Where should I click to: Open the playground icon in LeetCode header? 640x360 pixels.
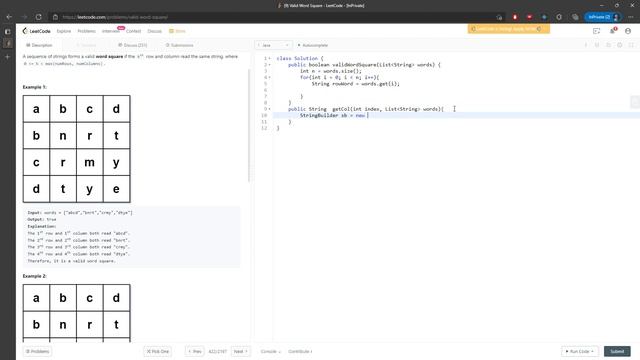click(596, 31)
